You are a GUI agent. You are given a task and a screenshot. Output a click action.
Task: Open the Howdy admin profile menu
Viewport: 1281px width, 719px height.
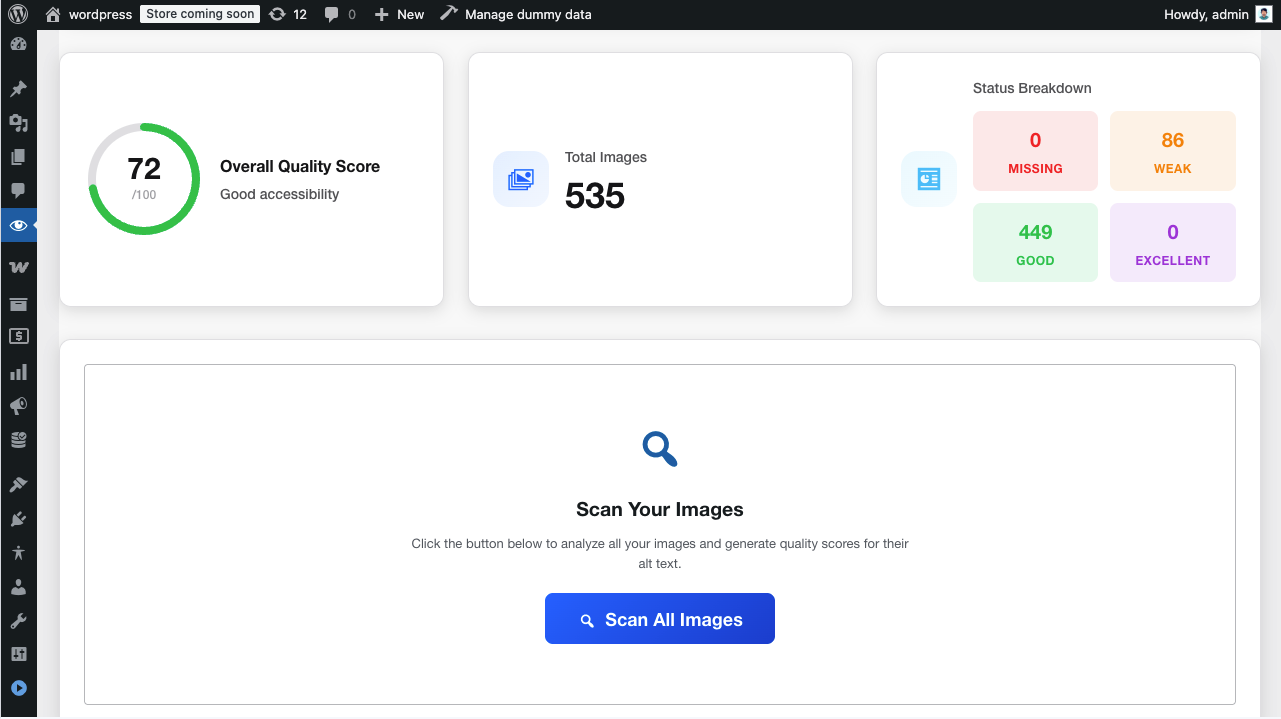1219,14
